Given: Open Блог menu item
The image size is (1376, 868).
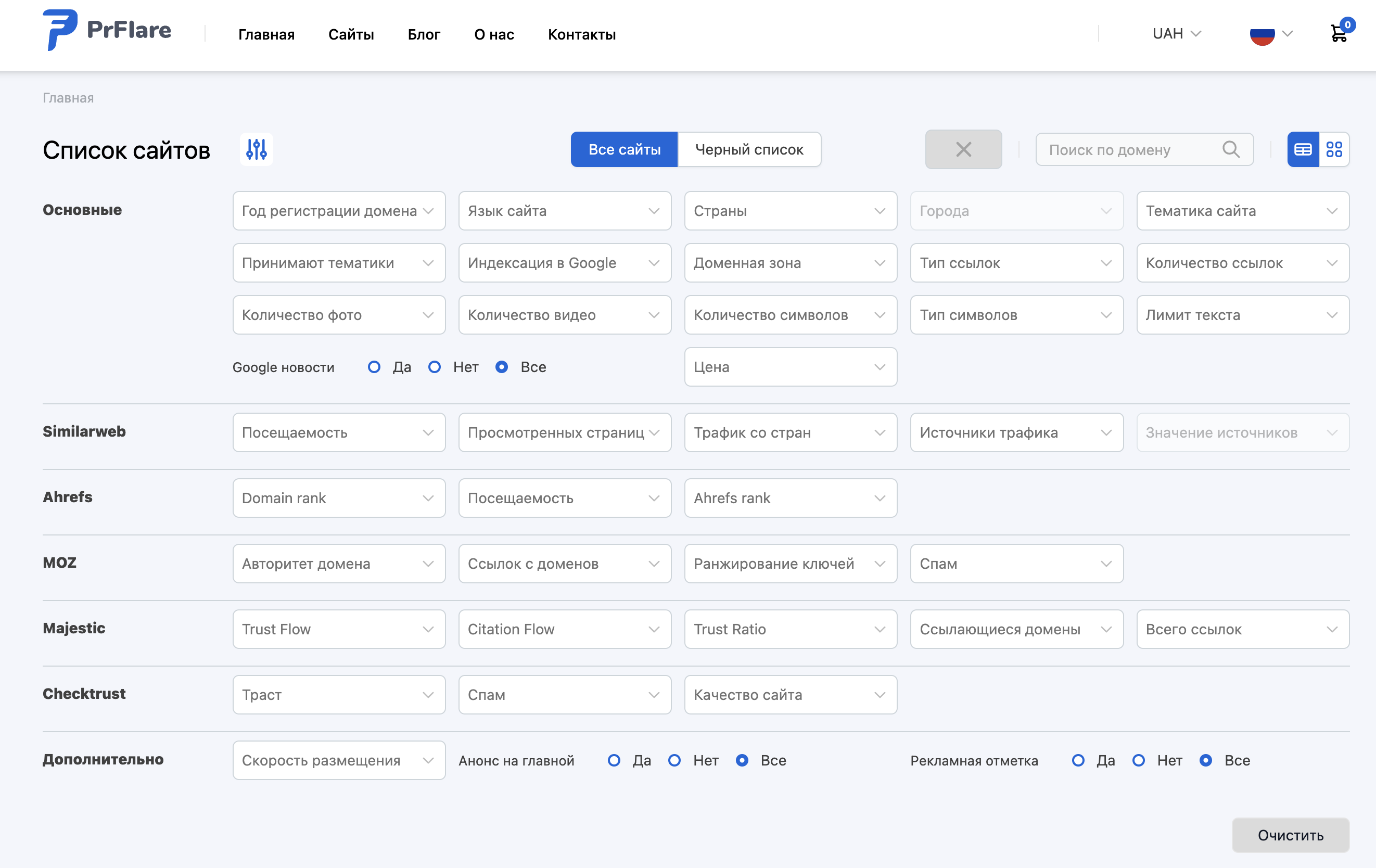Looking at the screenshot, I should [424, 34].
